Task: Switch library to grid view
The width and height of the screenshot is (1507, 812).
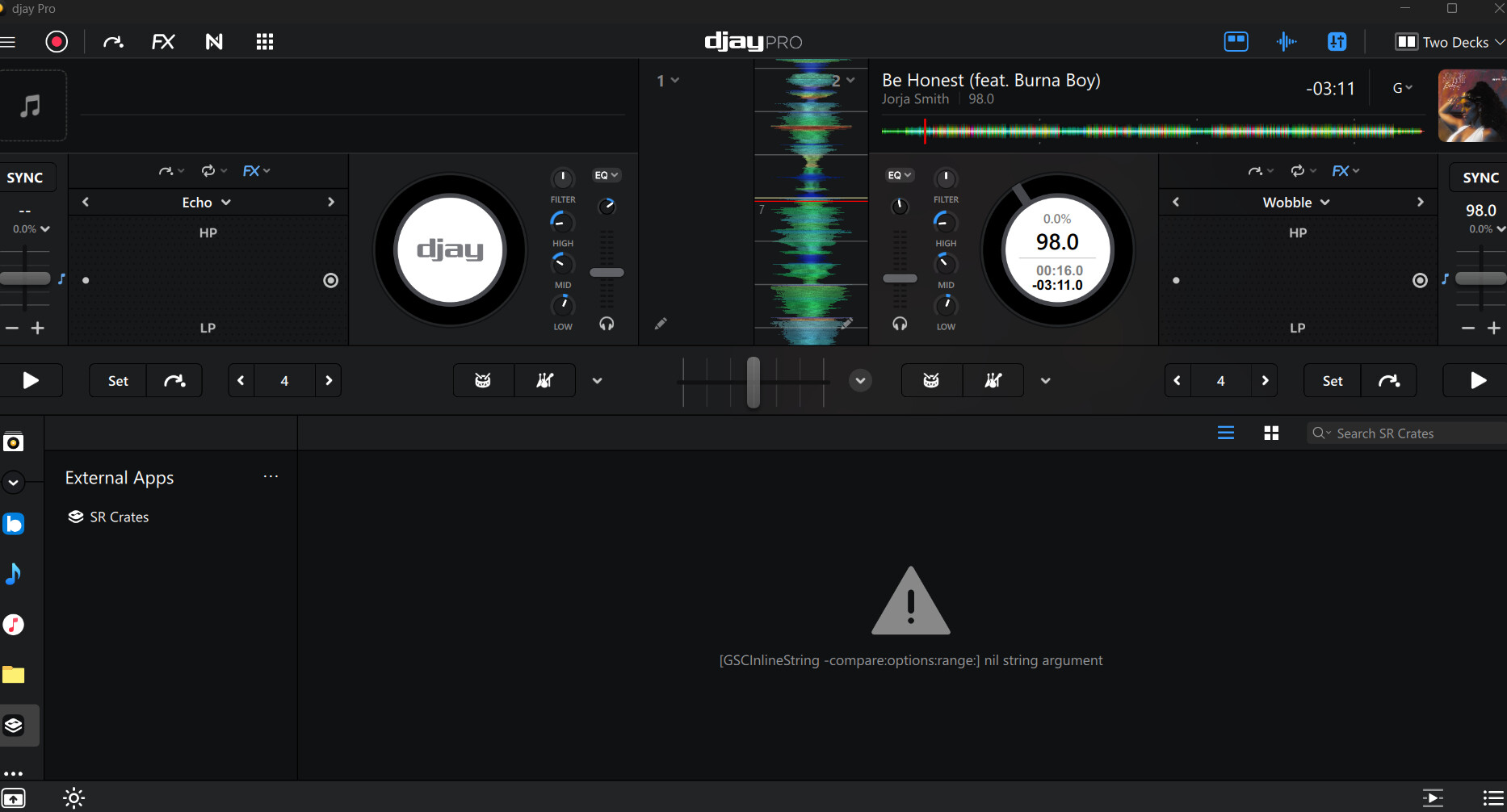Action: [x=1271, y=433]
